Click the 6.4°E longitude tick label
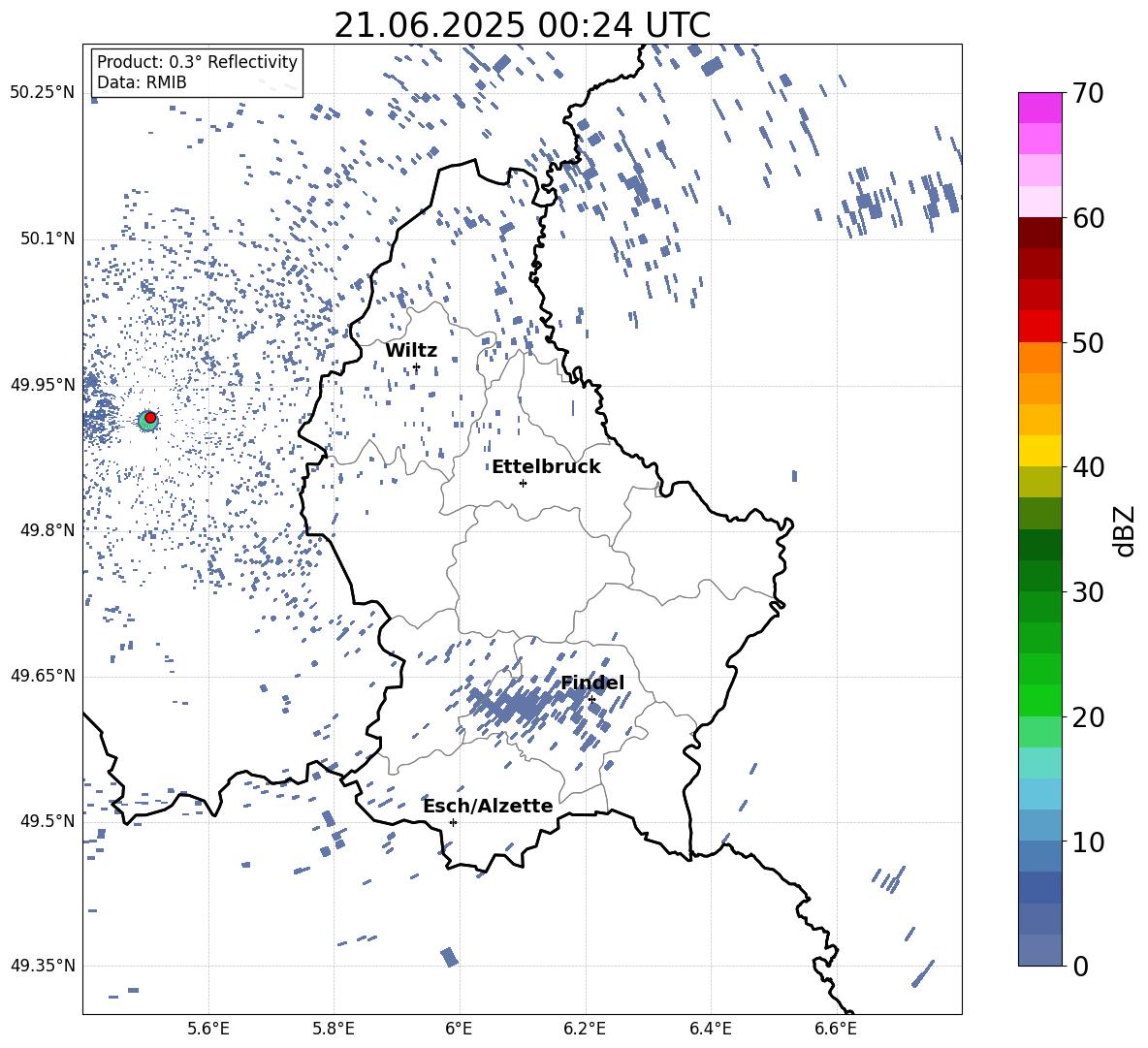The height and width of the screenshot is (1048, 1148). click(x=710, y=1029)
